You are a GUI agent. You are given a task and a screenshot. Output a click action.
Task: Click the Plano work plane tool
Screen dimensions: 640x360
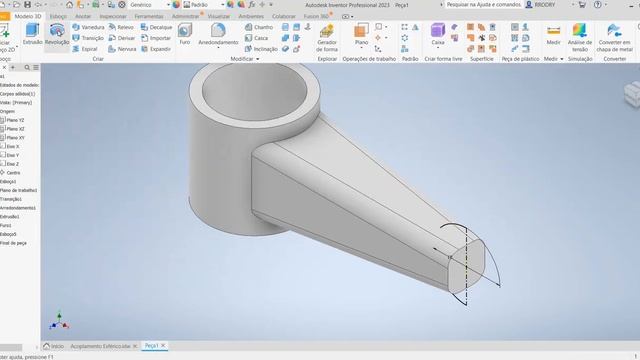pyautogui.click(x=361, y=34)
